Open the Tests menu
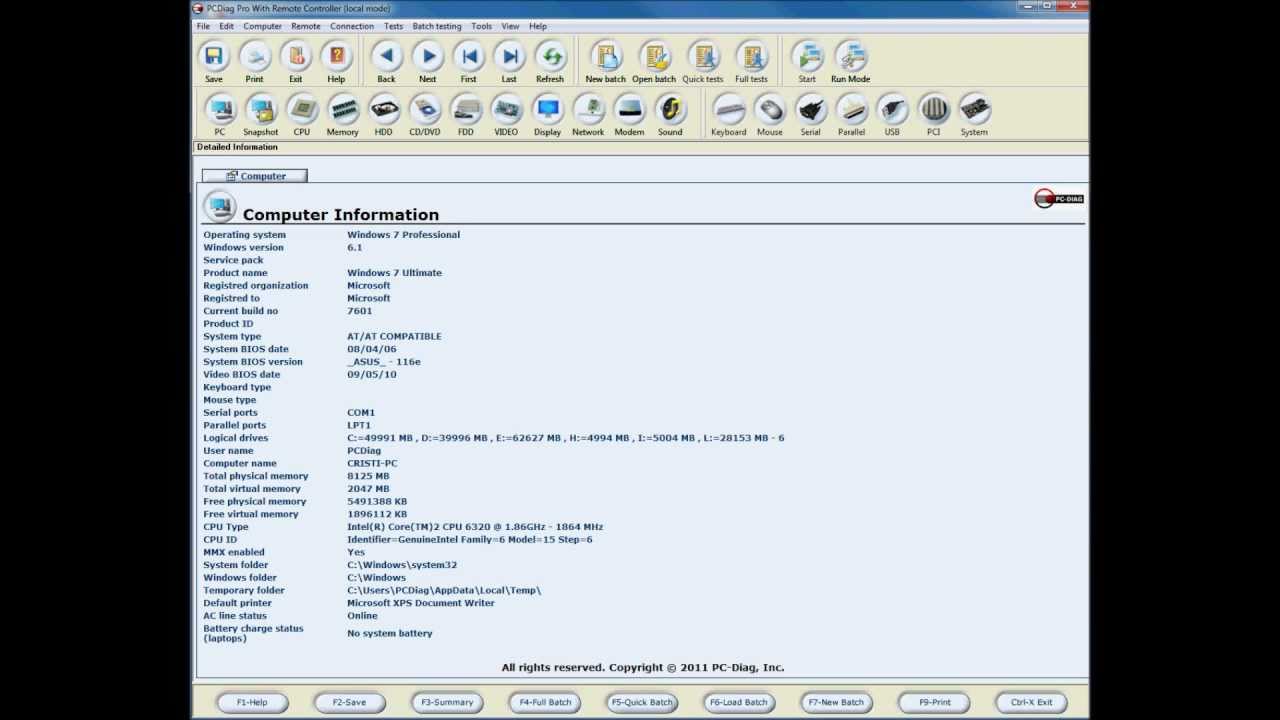Viewport: 1280px width, 720px height. click(x=394, y=26)
